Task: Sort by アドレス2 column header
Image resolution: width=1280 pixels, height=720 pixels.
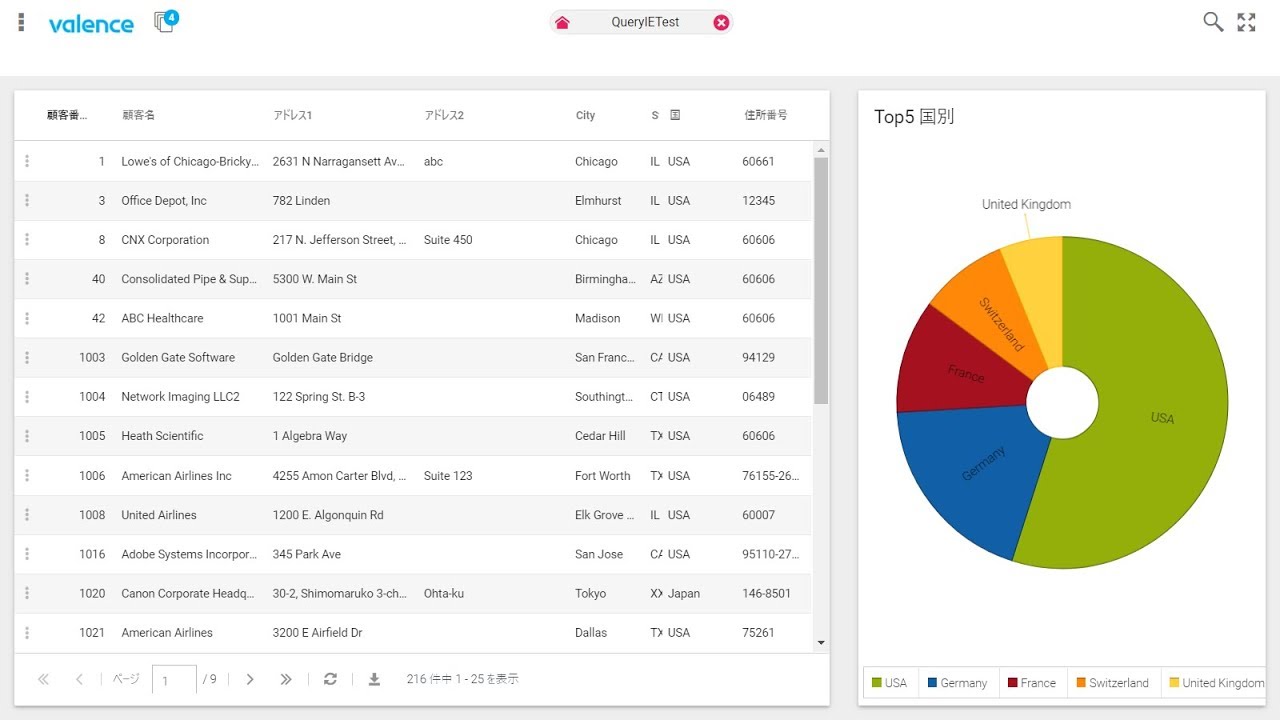Action: click(444, 115)
